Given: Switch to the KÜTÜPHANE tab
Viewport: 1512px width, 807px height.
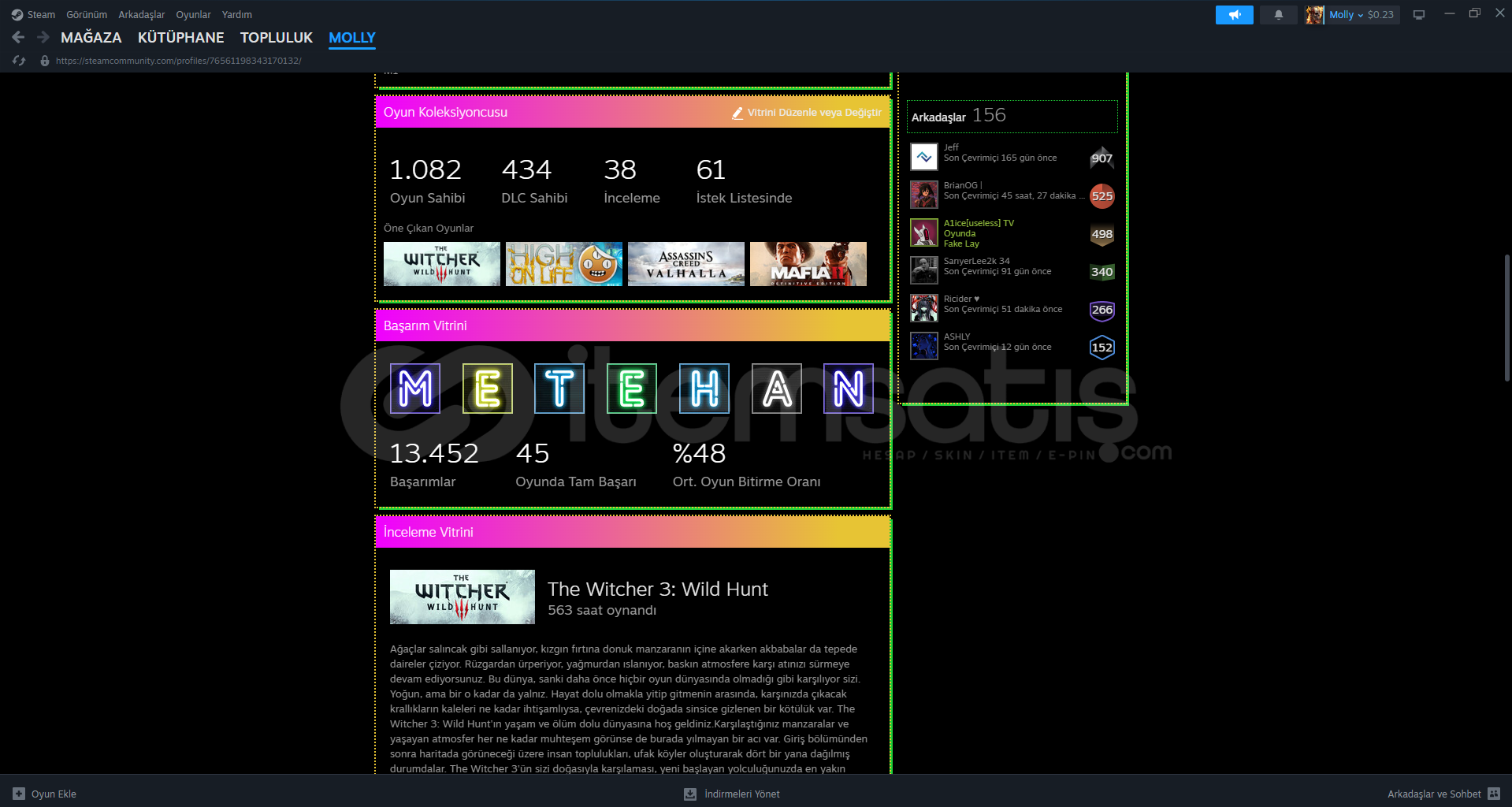Looking at the screenshot, I should 181,37.
